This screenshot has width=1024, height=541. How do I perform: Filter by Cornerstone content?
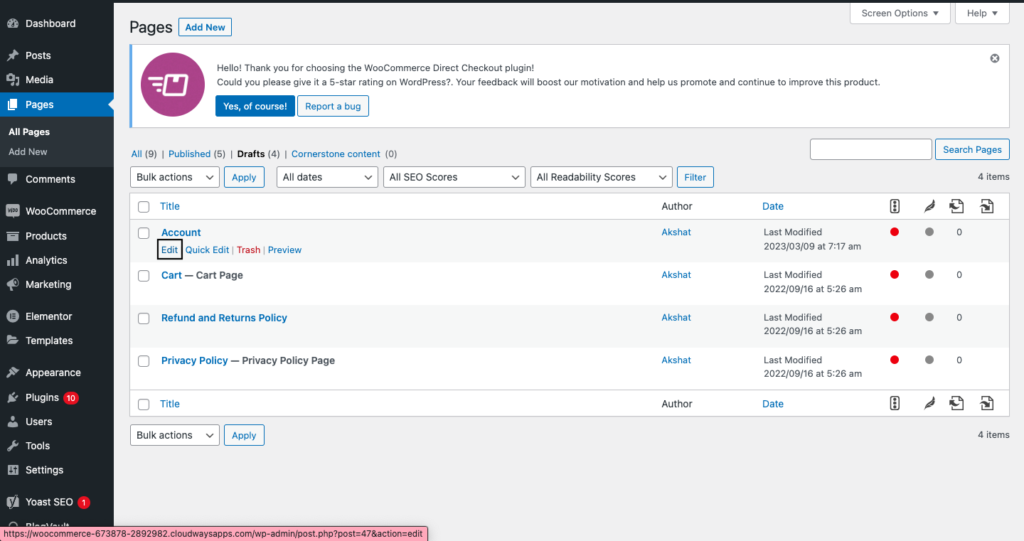coord(336,154)
